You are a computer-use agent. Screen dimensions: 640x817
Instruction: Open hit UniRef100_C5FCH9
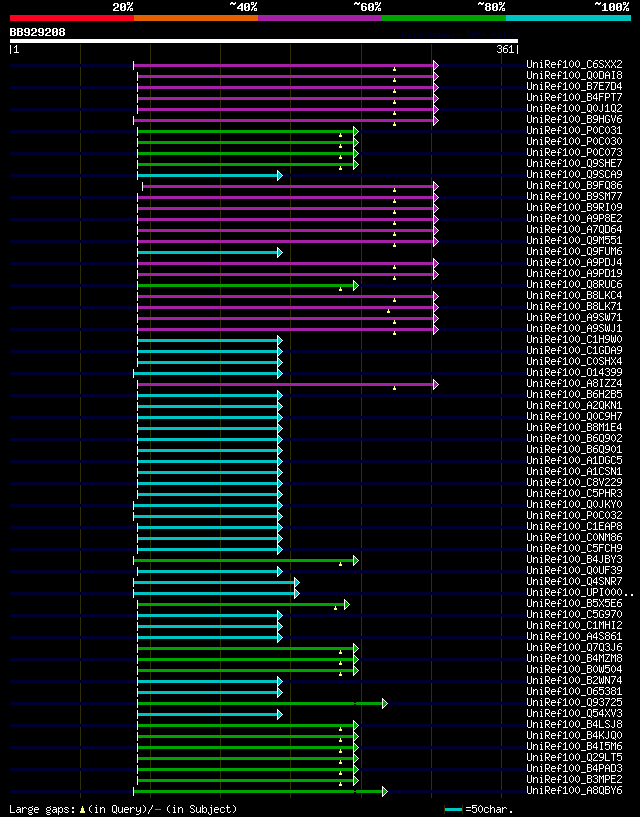(574, 548)
